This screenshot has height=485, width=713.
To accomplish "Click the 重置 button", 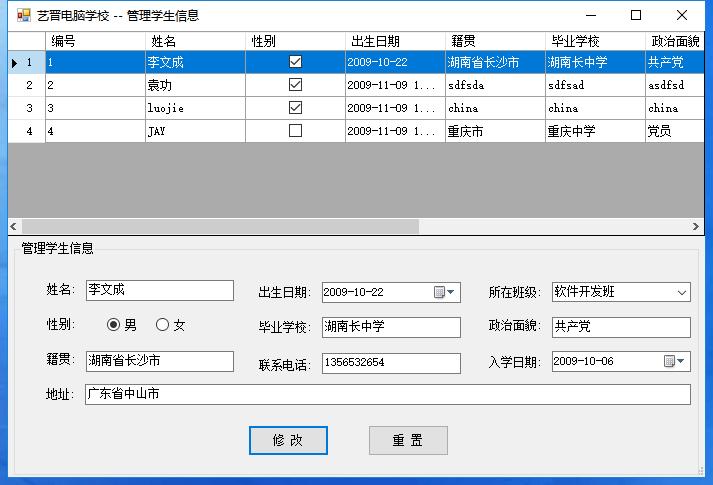I will coord(408,440).
